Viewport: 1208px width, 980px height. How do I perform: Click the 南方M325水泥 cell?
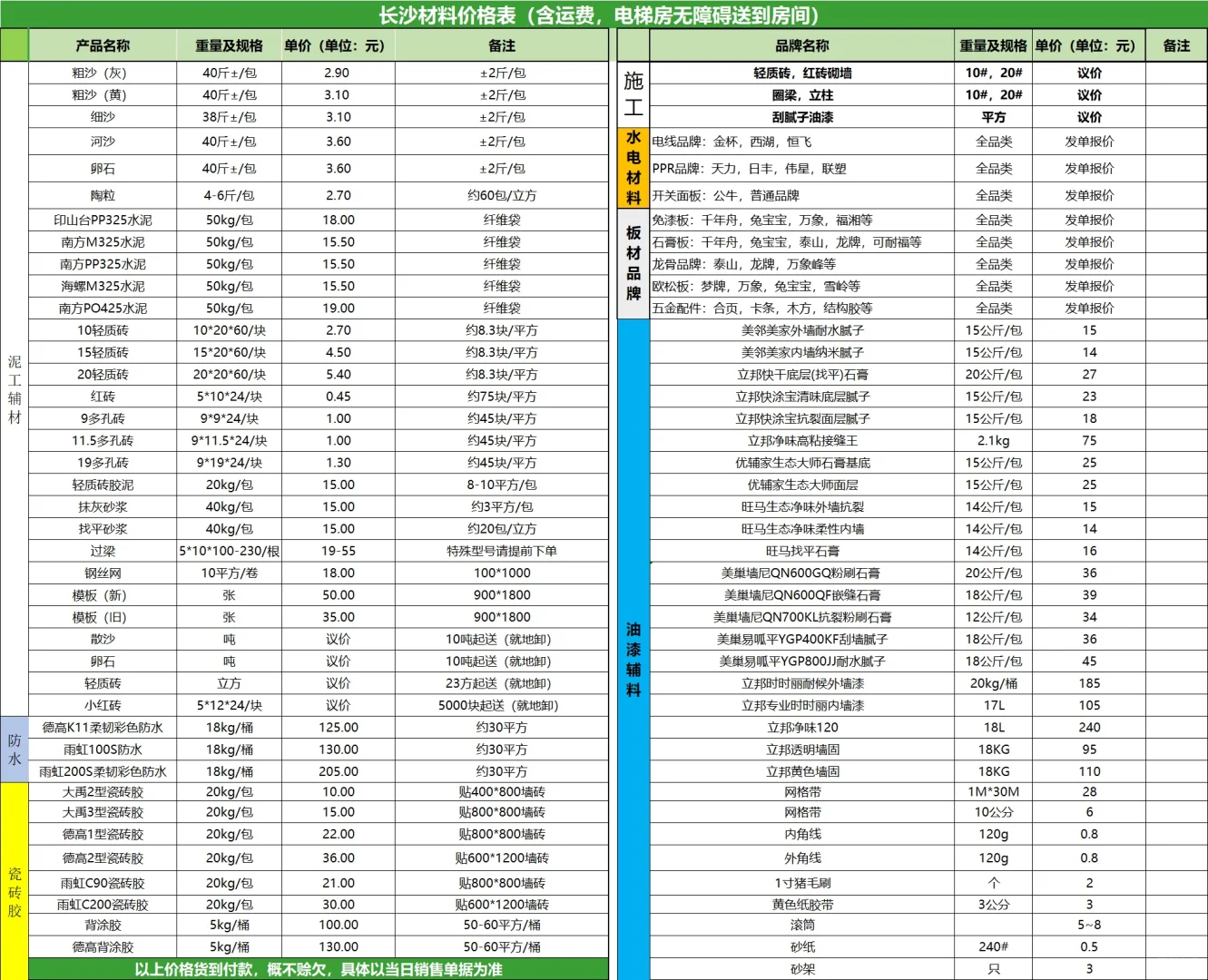click(x=103, y=242)
